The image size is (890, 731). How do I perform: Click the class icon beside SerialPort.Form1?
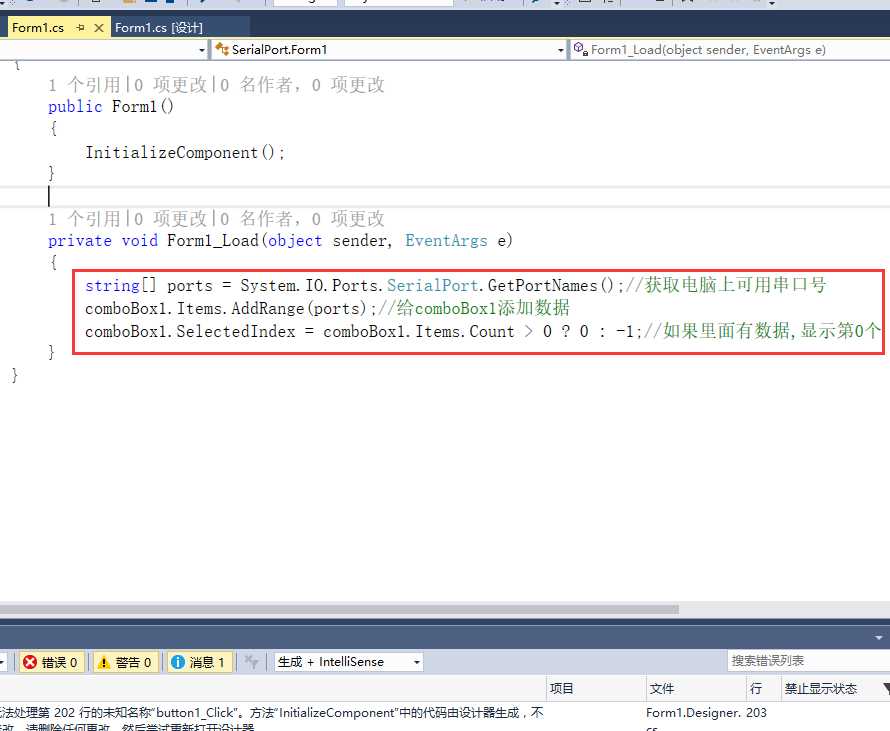(221, 49)
